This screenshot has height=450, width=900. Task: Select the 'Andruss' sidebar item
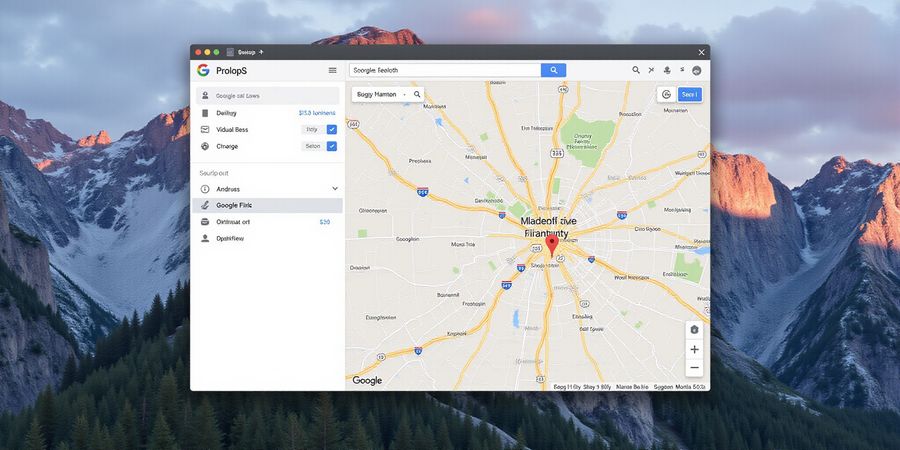(267, 189)
